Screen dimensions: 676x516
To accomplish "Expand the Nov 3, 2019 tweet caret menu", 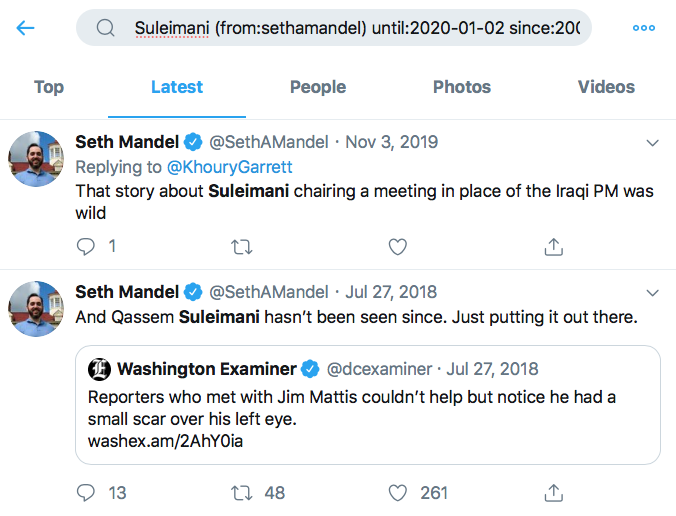I will point(653,143).
